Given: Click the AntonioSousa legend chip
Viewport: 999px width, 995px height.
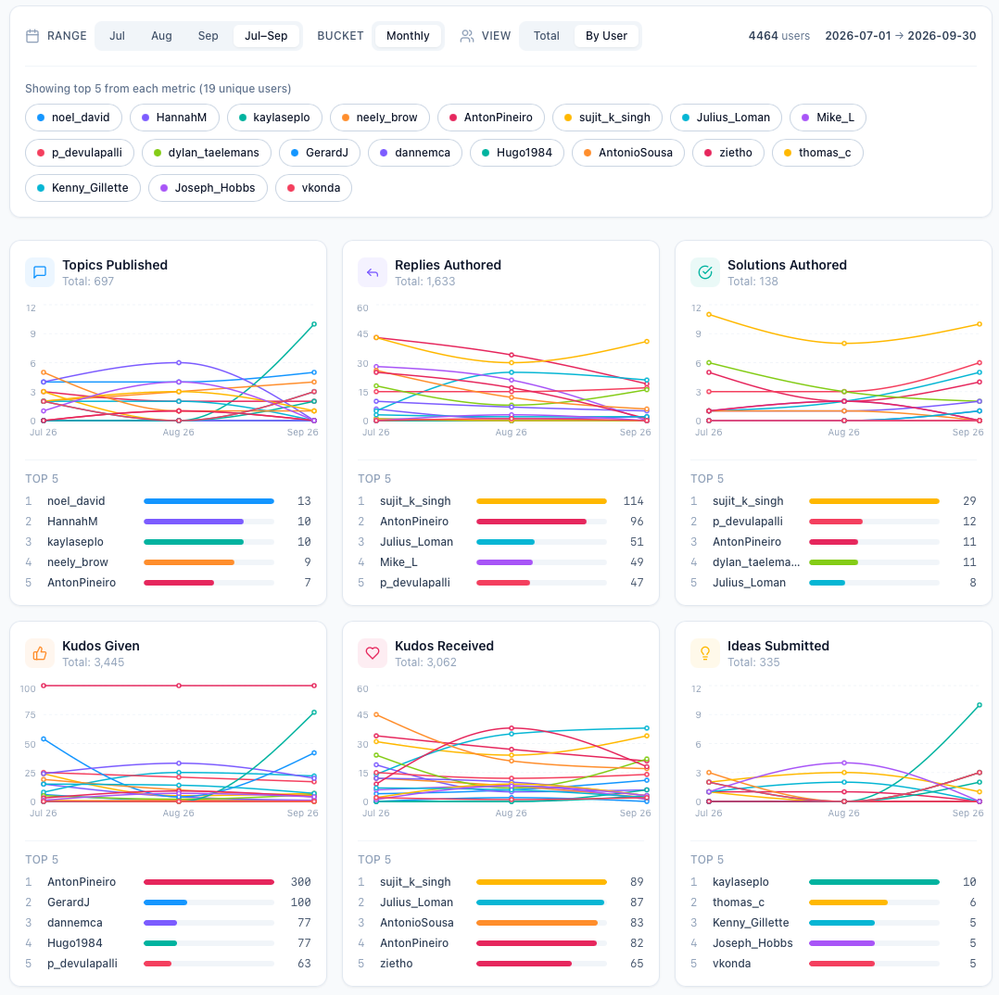Looking at the screenshot, I should (x=629, y=153).
